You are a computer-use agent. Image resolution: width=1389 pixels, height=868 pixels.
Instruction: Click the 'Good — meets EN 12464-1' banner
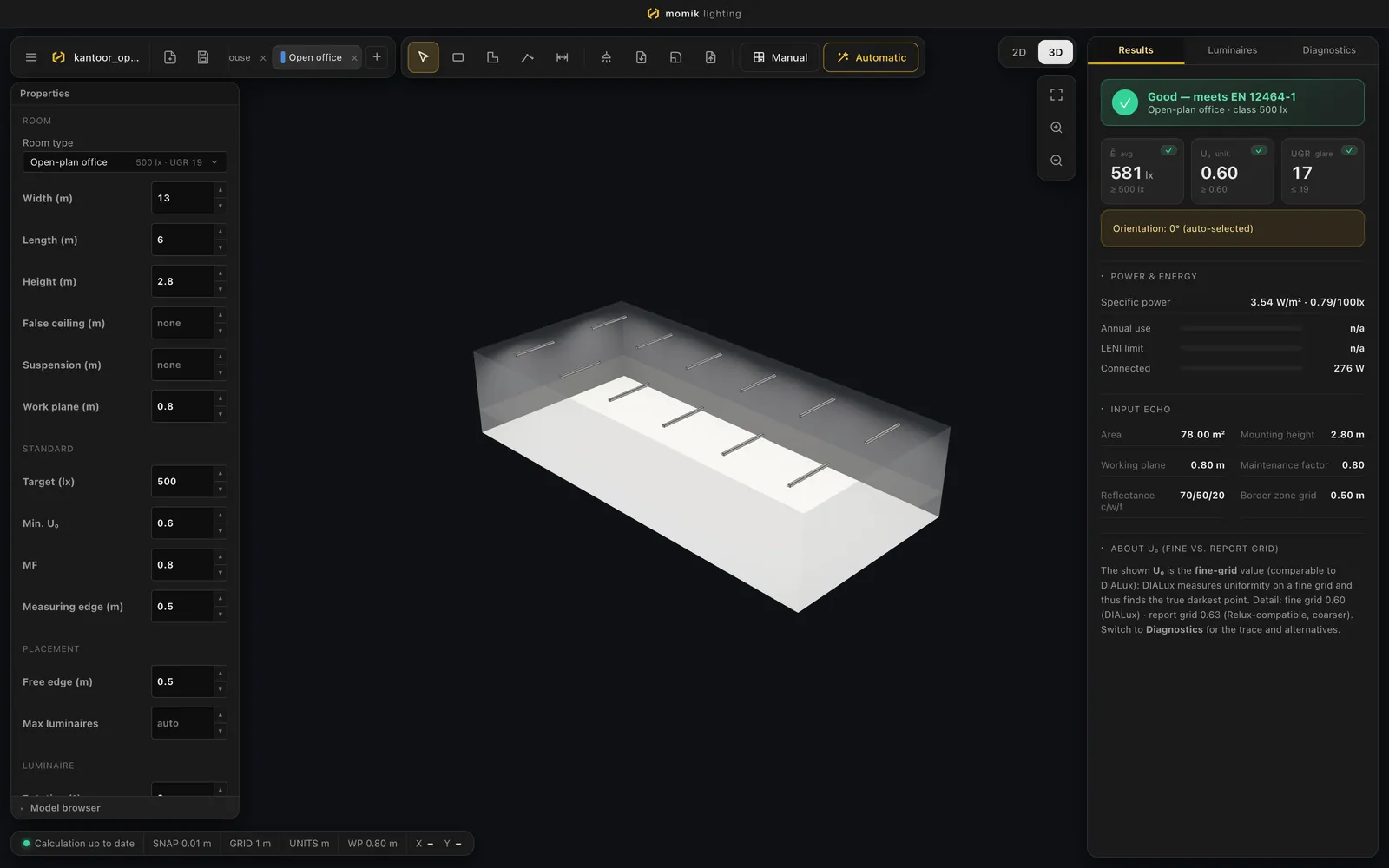point(1232,102)
